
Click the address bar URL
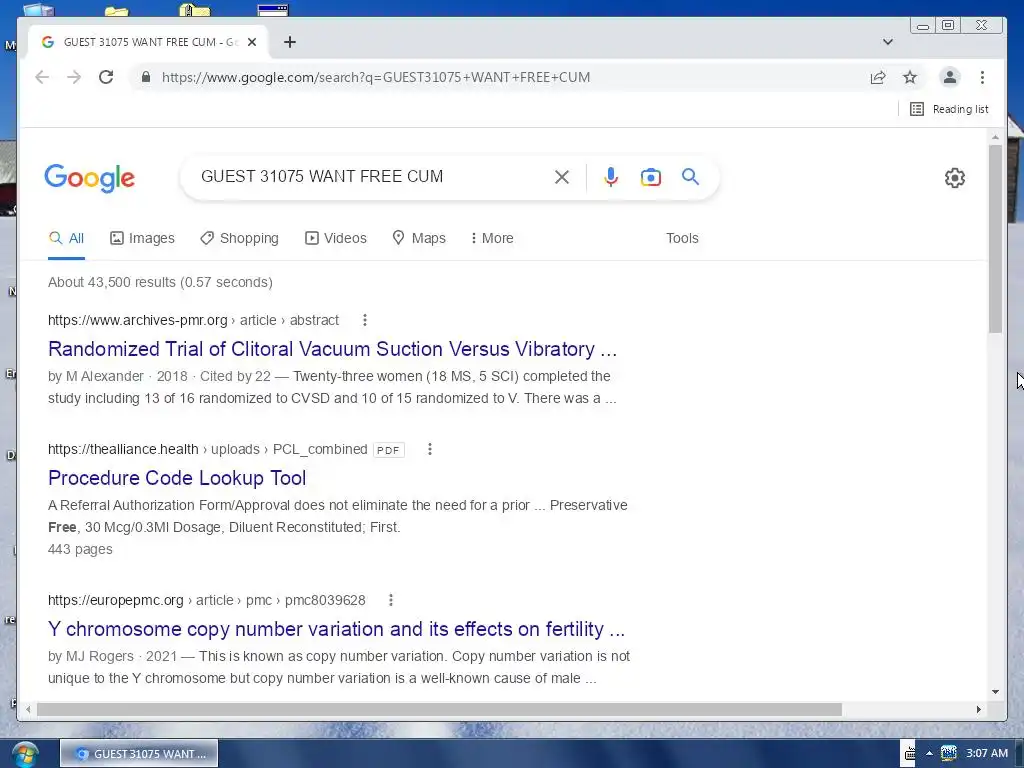(x=376, y=77)
